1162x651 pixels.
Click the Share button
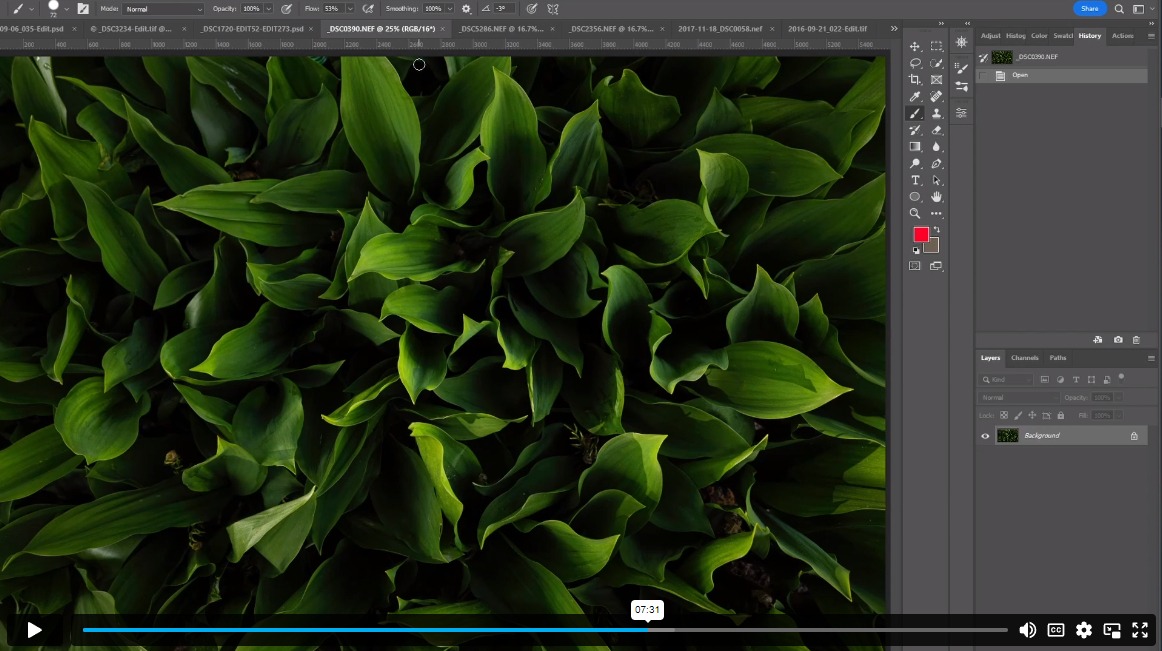click(1089, 8)
